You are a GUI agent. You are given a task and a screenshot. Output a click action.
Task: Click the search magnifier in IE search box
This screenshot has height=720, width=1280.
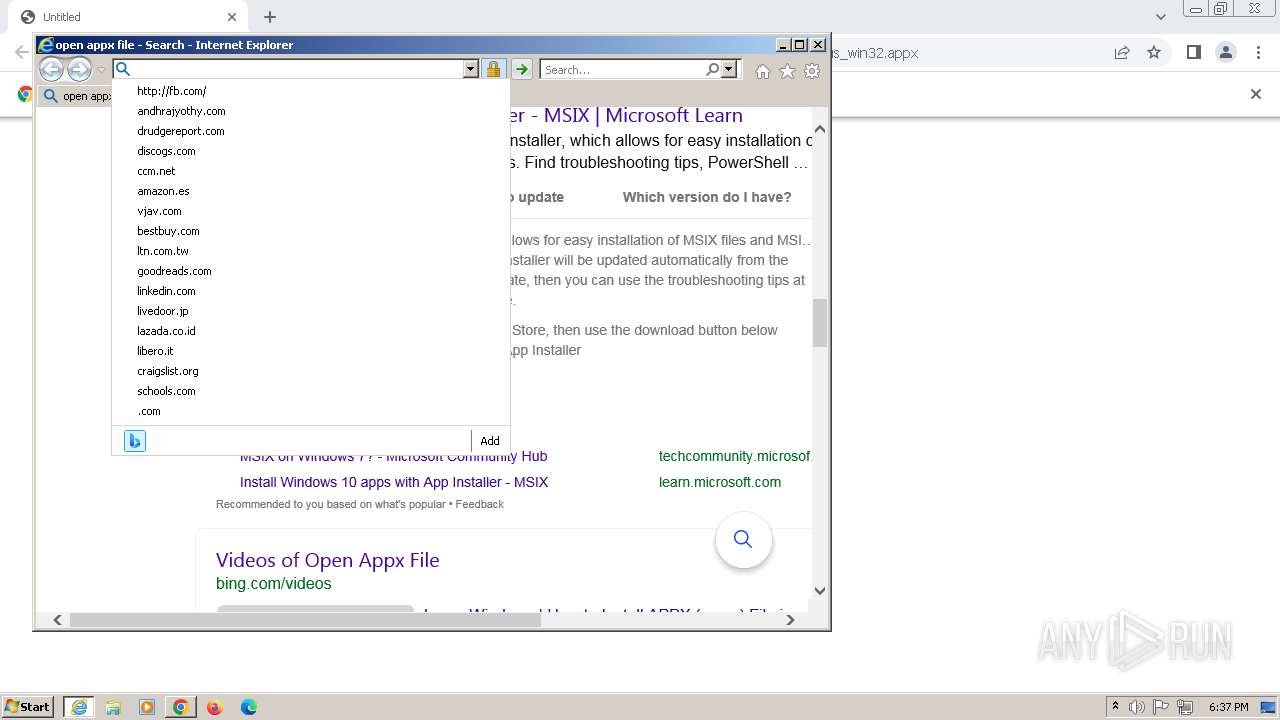[x=712, y=69]
